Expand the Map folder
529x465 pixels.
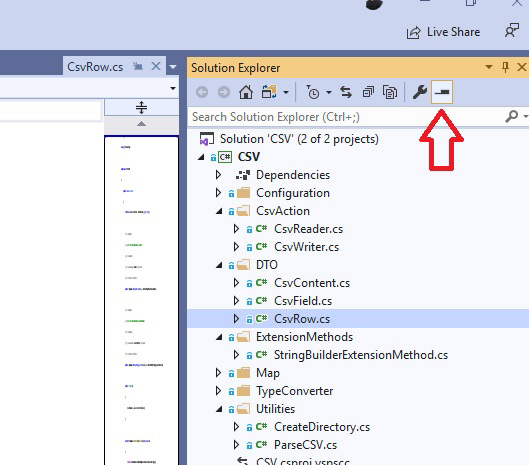click(x=219, y=373)
